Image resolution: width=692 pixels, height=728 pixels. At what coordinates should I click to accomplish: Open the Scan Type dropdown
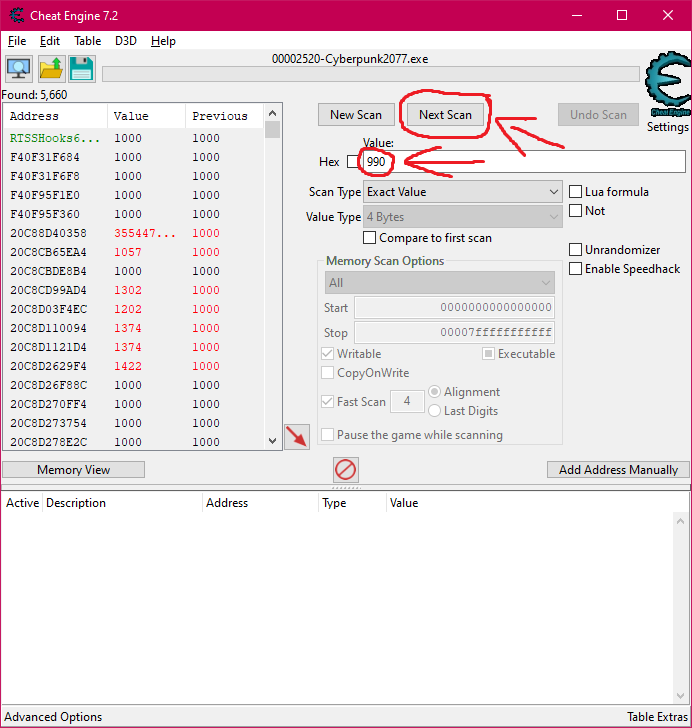463,192
